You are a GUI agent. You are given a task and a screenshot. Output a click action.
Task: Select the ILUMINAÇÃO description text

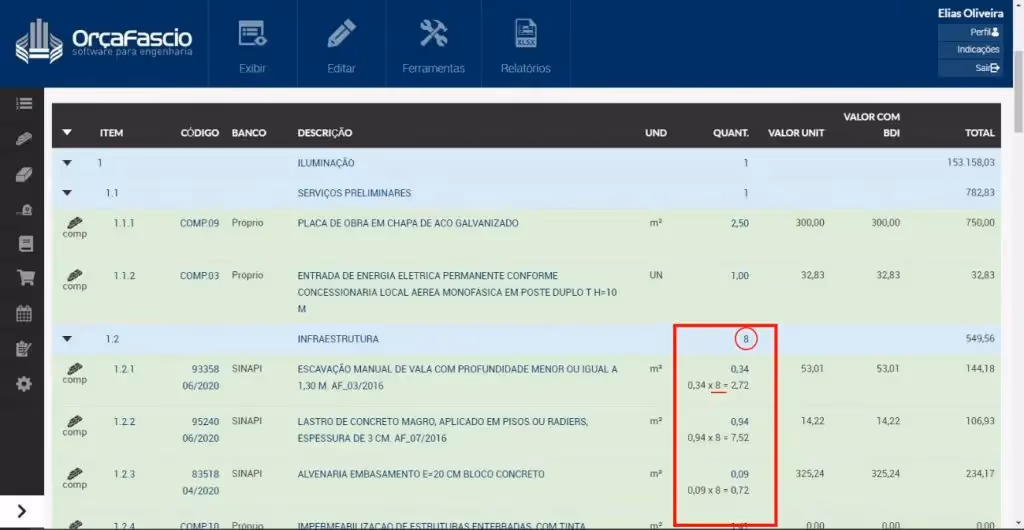click(x=326, y=163)
